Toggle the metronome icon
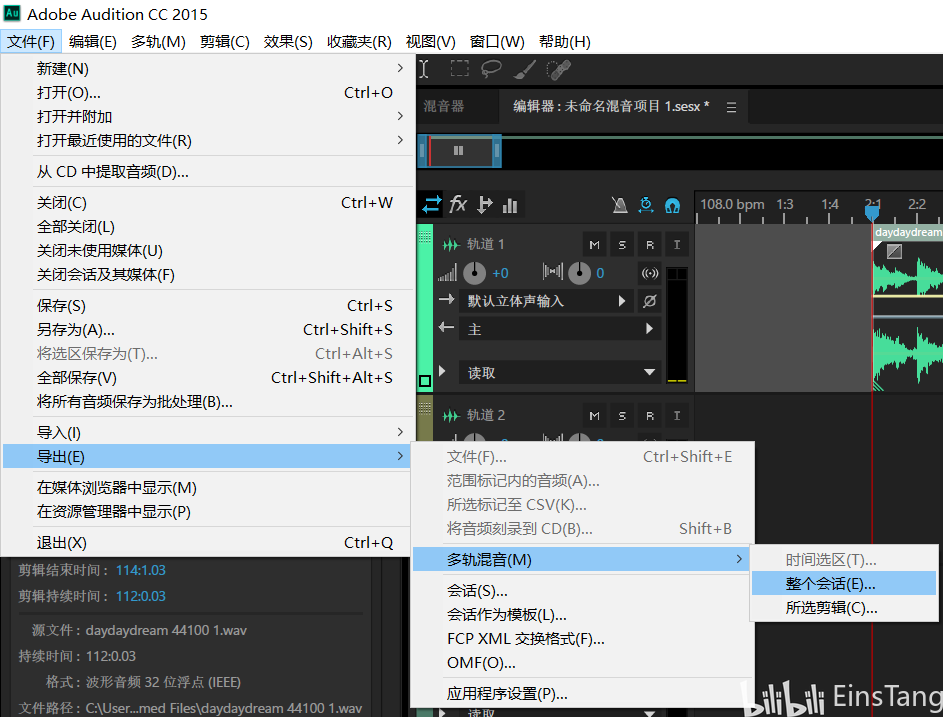The width and height of the screenshot is (943, 717). point(619,205)
